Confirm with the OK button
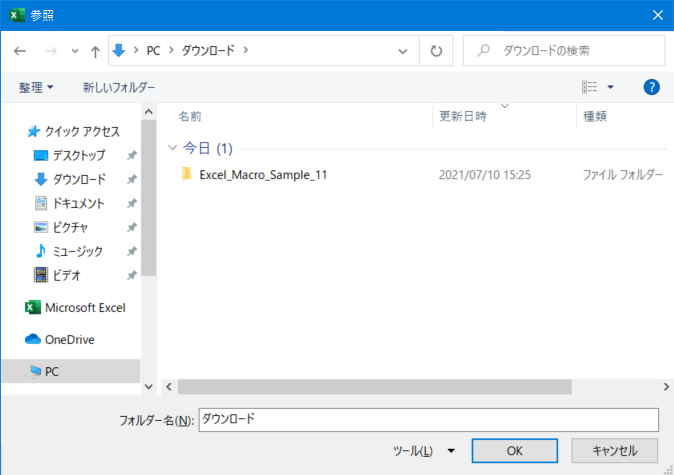Image resolution: width=674 pixels, height=475 pixels. point(515,451)
